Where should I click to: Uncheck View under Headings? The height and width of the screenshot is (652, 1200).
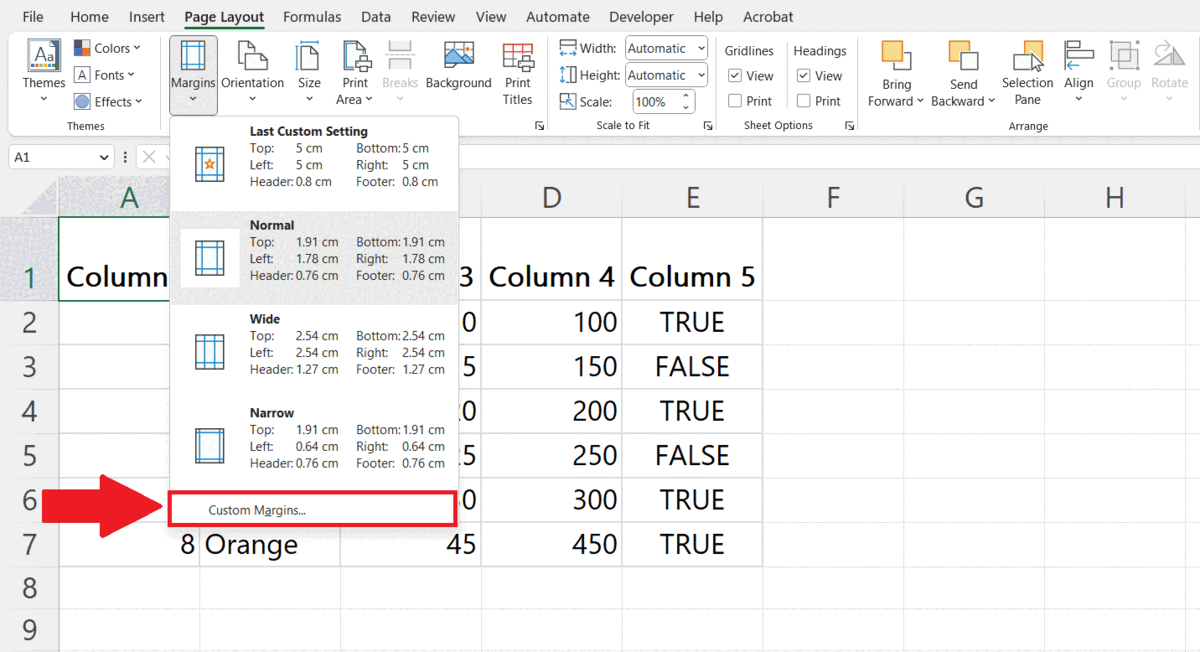click(x=805, y=75)
